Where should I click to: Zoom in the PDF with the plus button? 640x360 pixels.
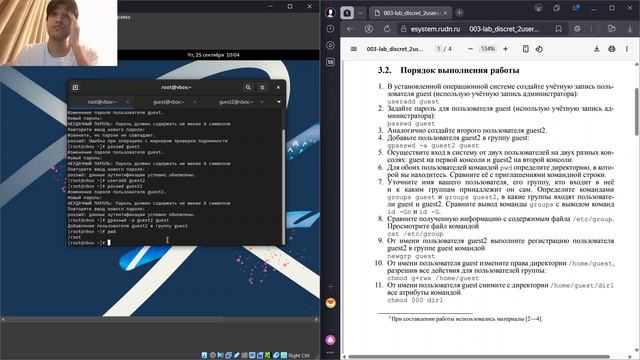pyautogui.click(x=505, y=49)
